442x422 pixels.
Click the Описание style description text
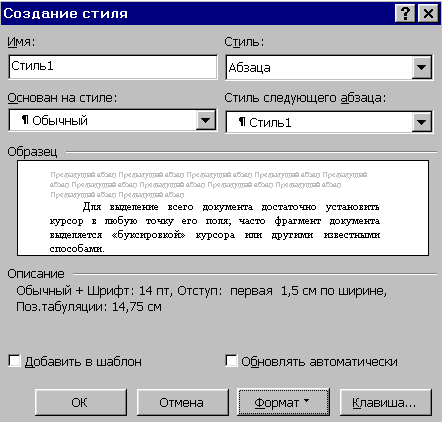(201, 299)
